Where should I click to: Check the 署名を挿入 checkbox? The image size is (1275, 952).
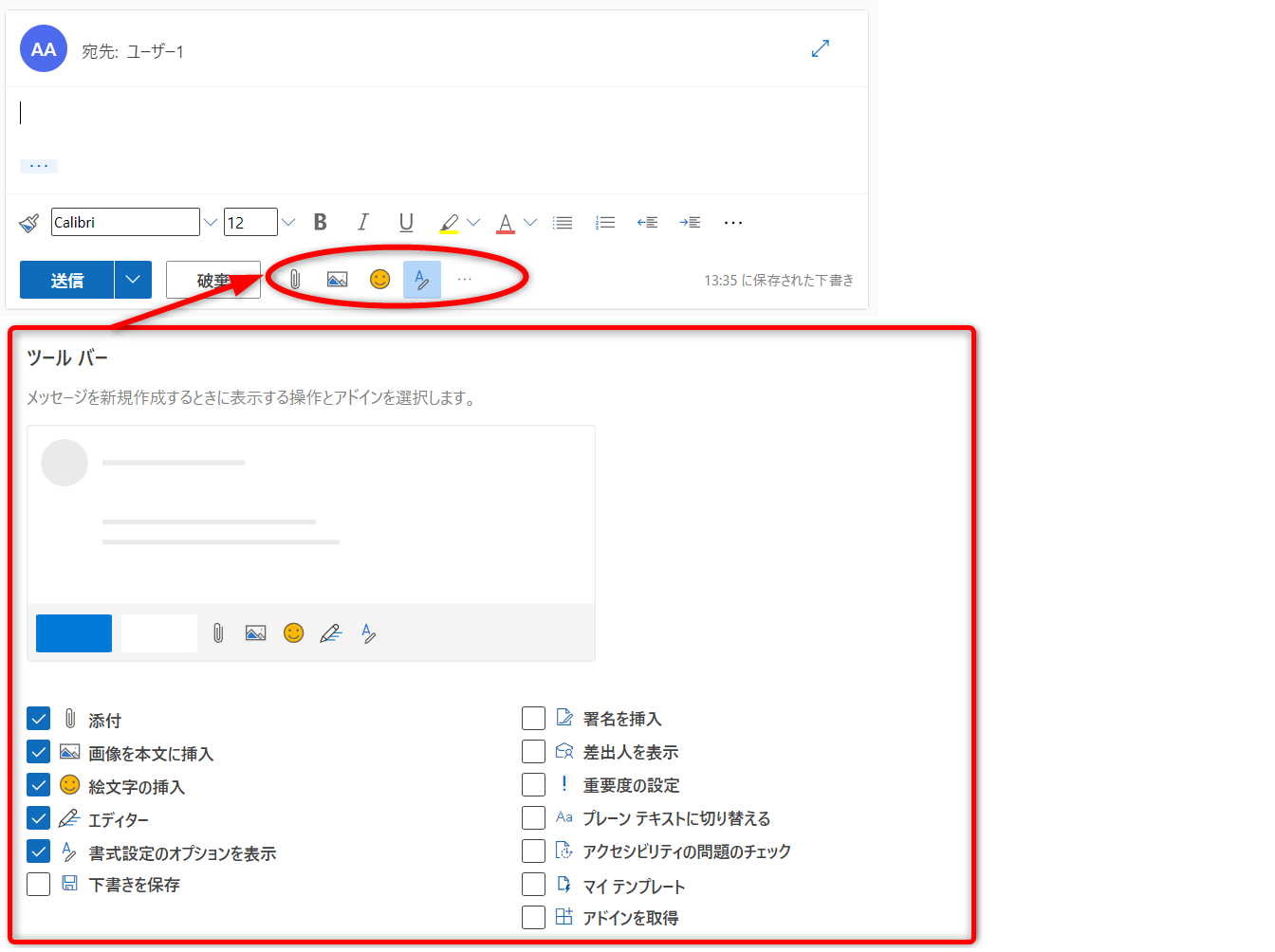[x=533, y=718]
